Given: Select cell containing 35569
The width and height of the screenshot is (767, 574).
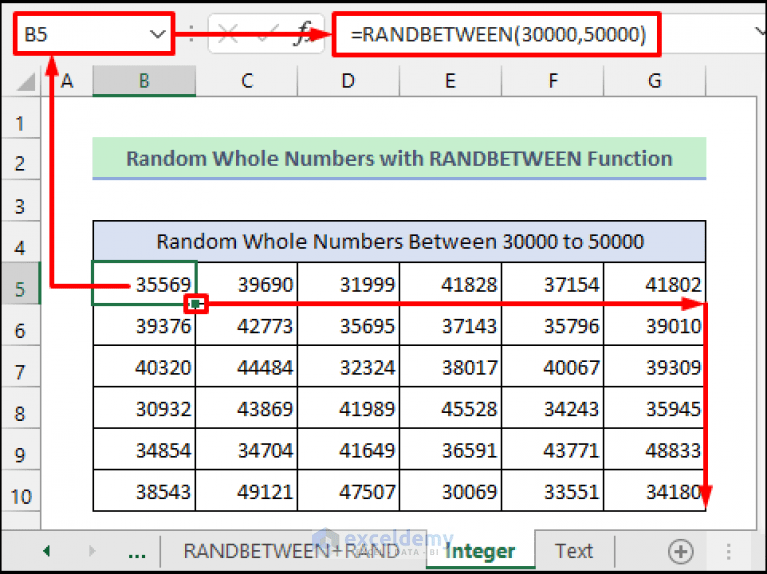Looking at the screenshot, I should click(144, 283).
